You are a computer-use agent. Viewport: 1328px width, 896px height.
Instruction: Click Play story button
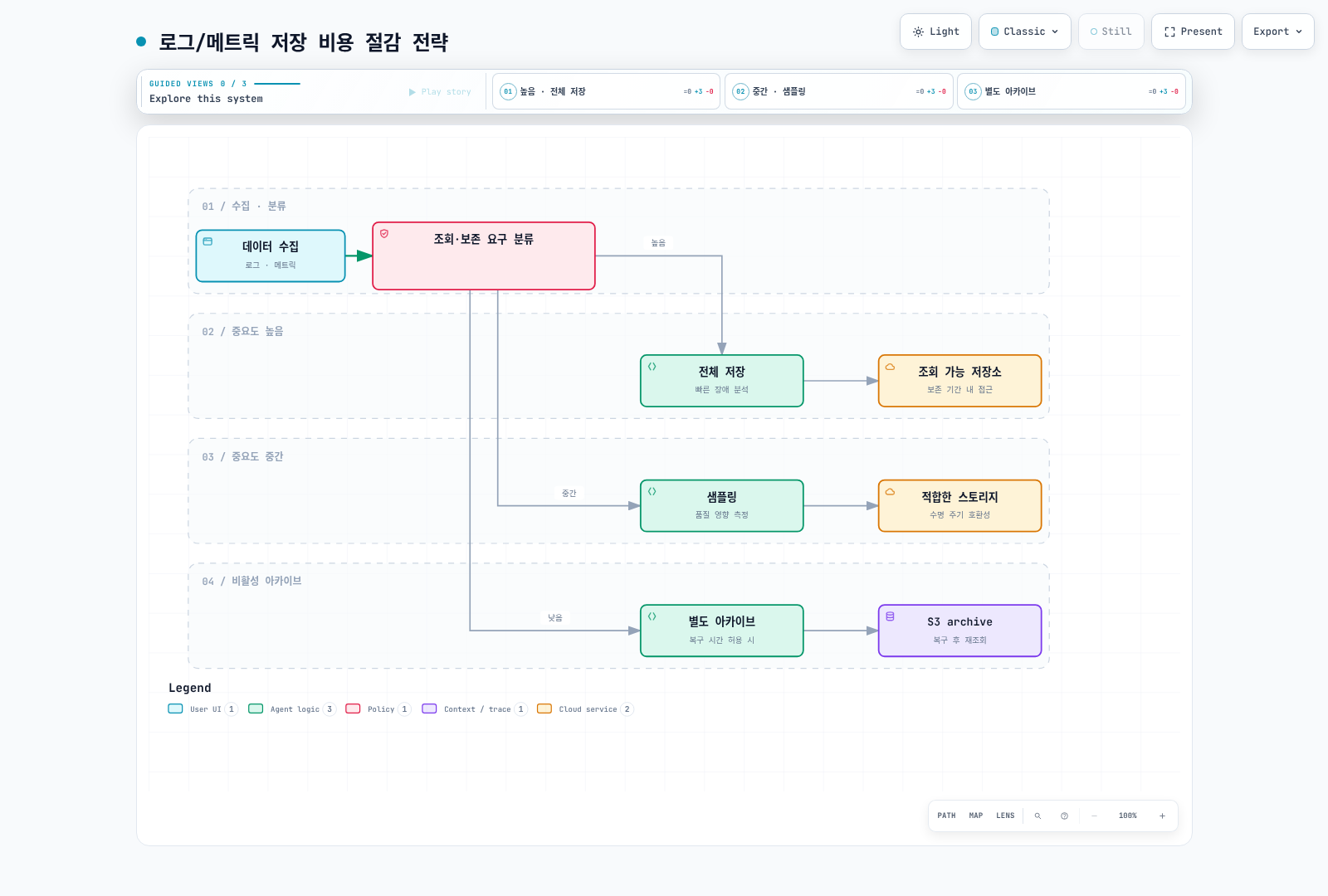click(x=440, y=92)
